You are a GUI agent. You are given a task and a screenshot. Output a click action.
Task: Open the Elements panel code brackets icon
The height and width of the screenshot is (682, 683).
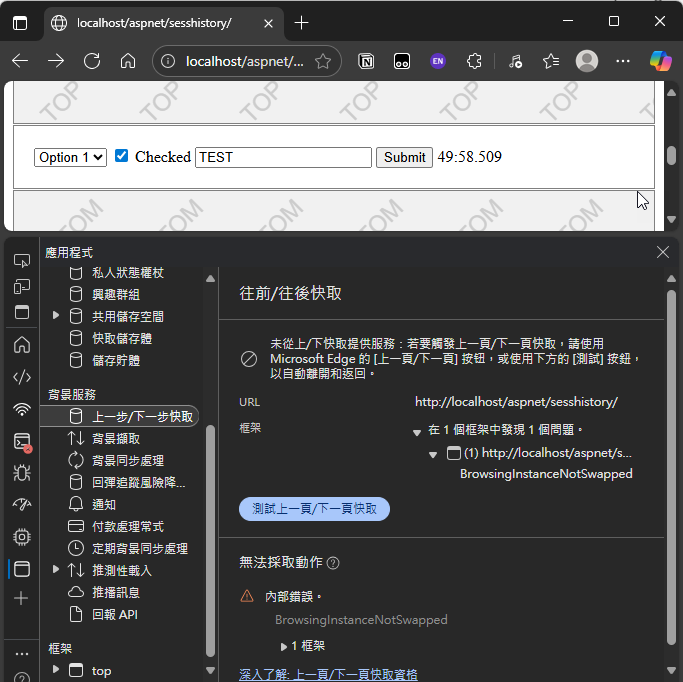[x=21, y=377]
